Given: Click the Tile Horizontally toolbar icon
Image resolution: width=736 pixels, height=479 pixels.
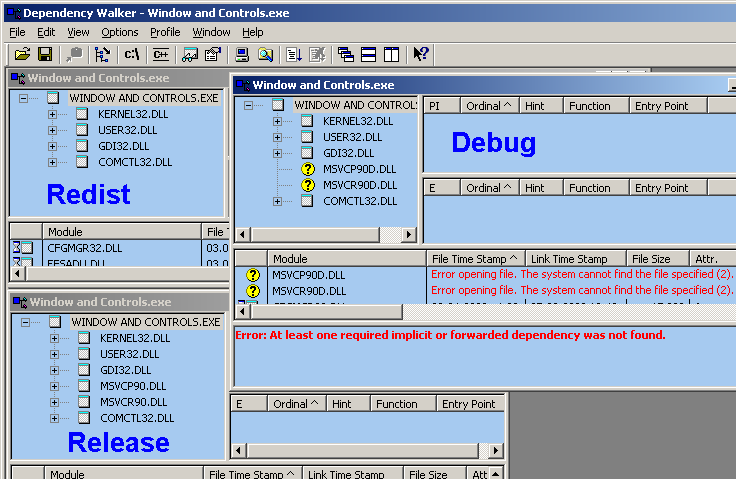Looking at the screenshot, I should [x=368, y=54].
